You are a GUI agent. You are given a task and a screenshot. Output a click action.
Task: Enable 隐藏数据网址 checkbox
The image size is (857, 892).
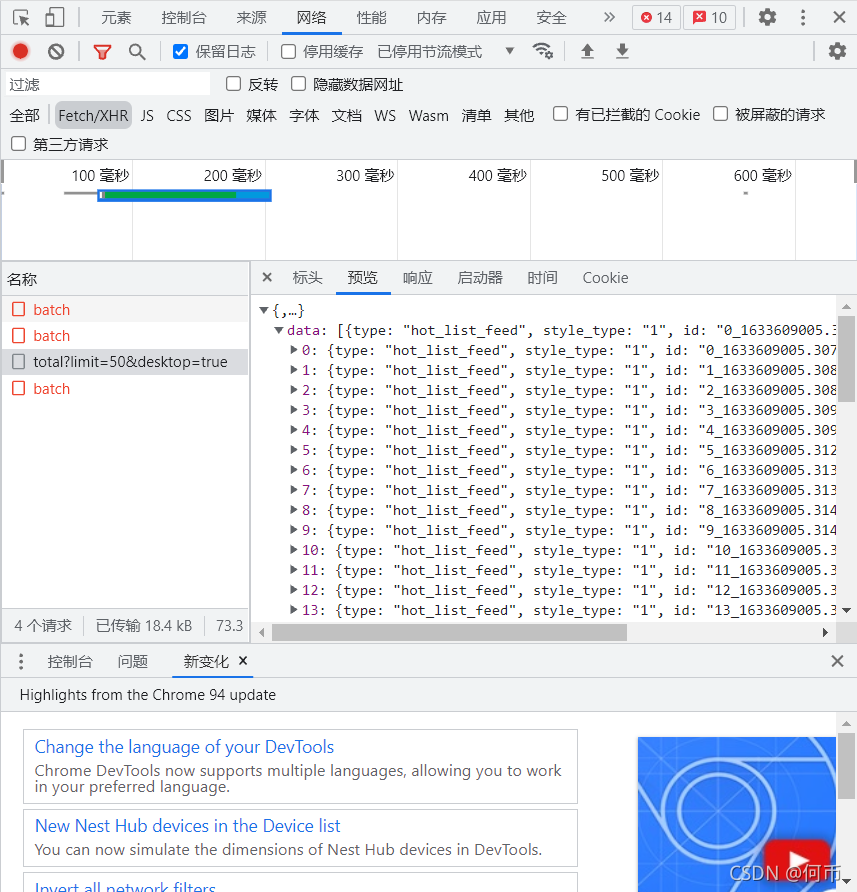(x=299, y=84)
